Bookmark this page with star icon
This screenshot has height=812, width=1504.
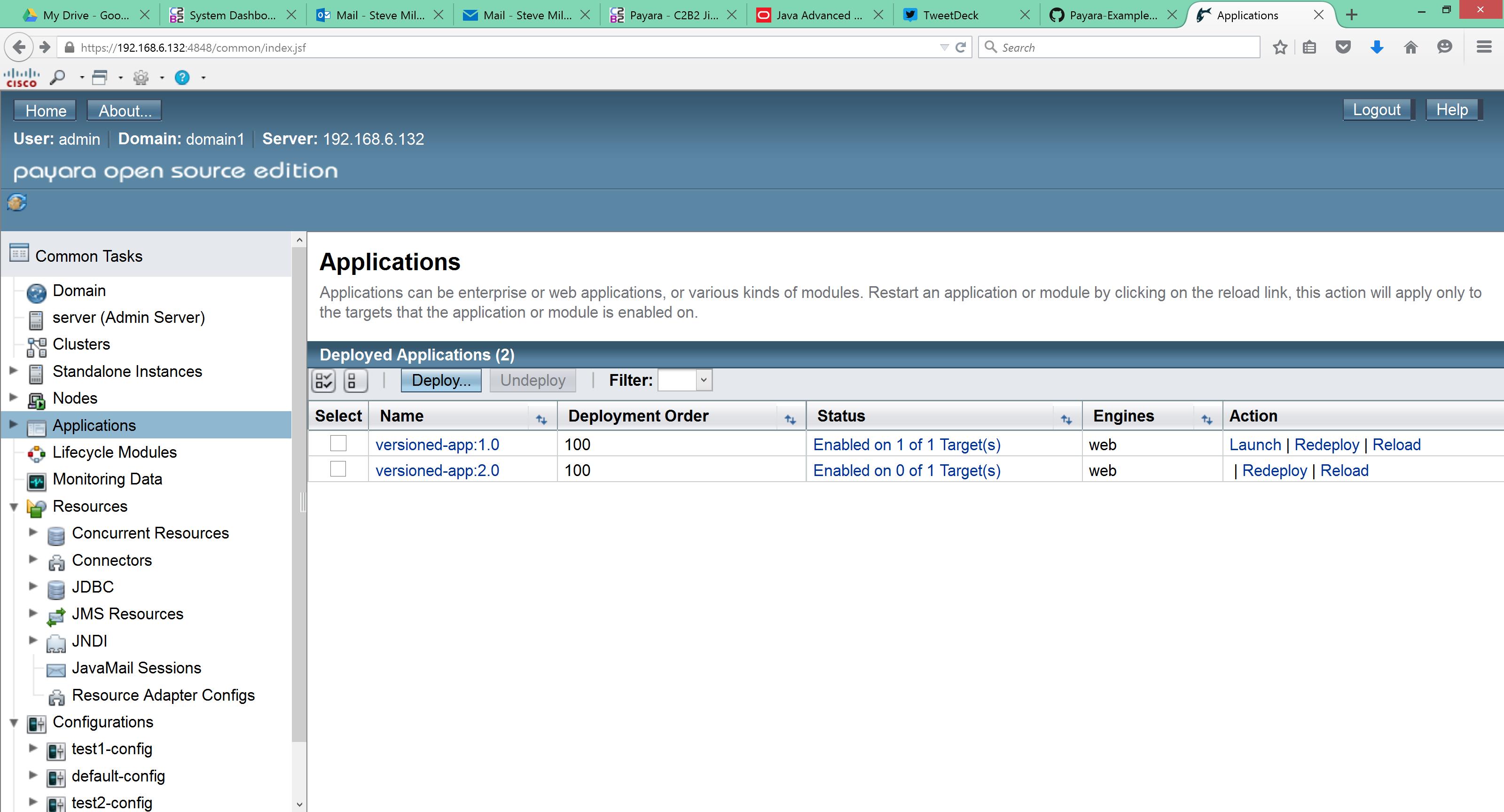click(1280, 47)
